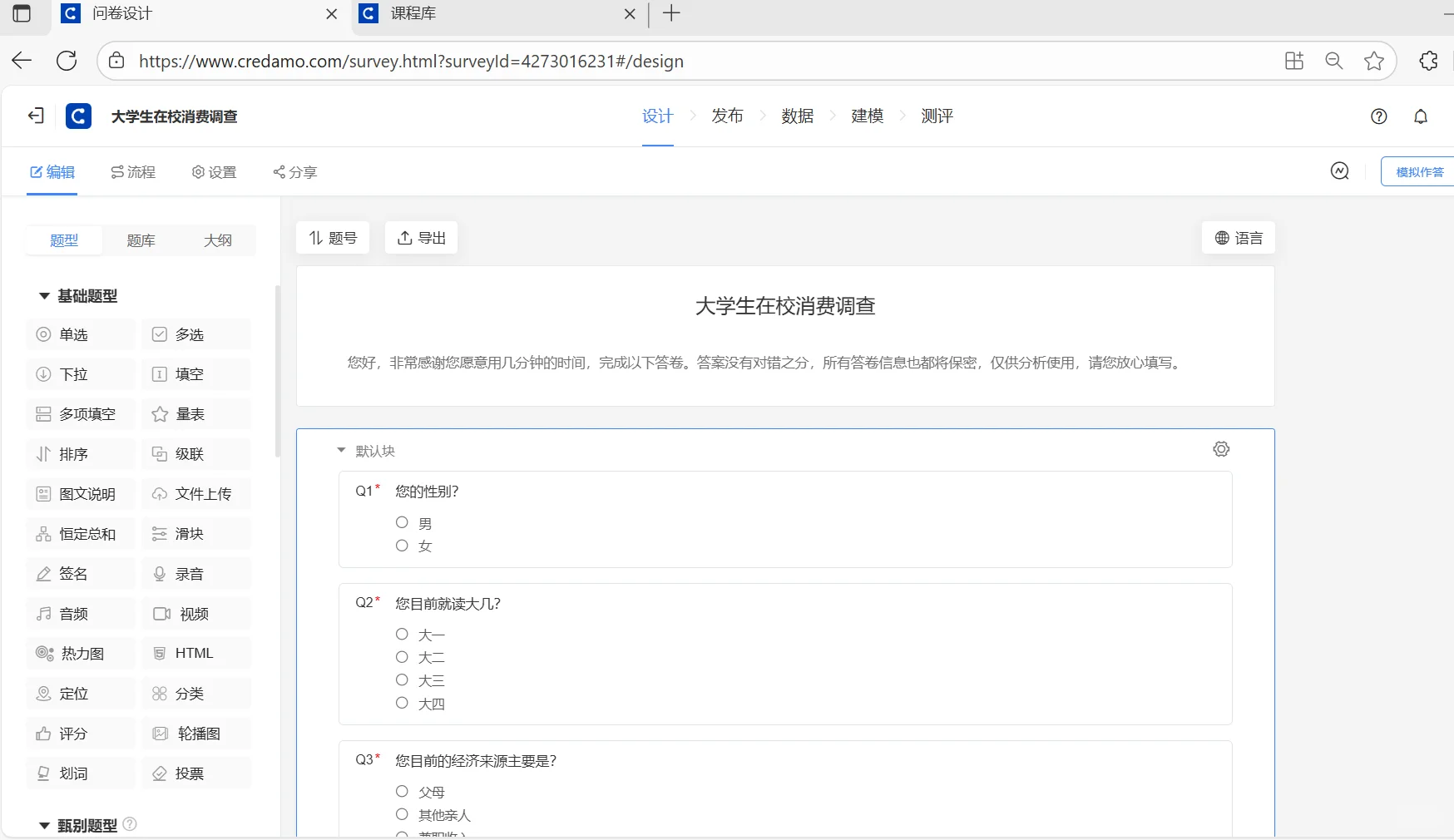Image resolution: width=1454 pixels, height=840 pixels.
Task: Select 父母 for question Q3
Action: [402, 791]
